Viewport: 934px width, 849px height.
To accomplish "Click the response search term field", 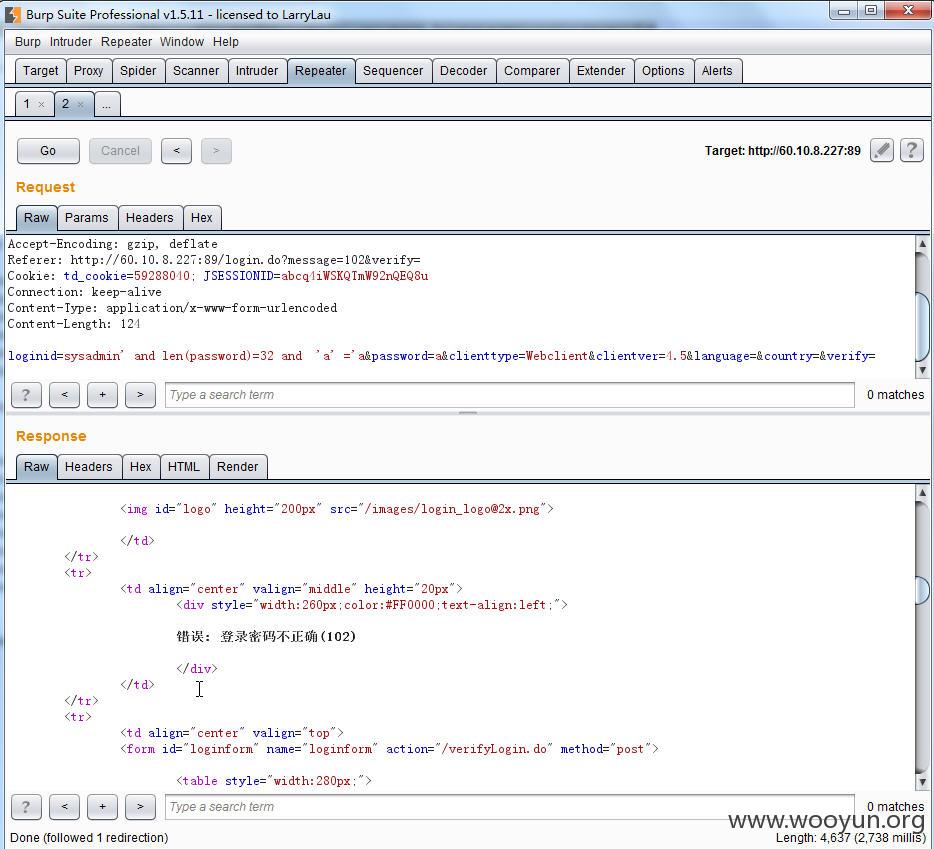I will 509,807.
